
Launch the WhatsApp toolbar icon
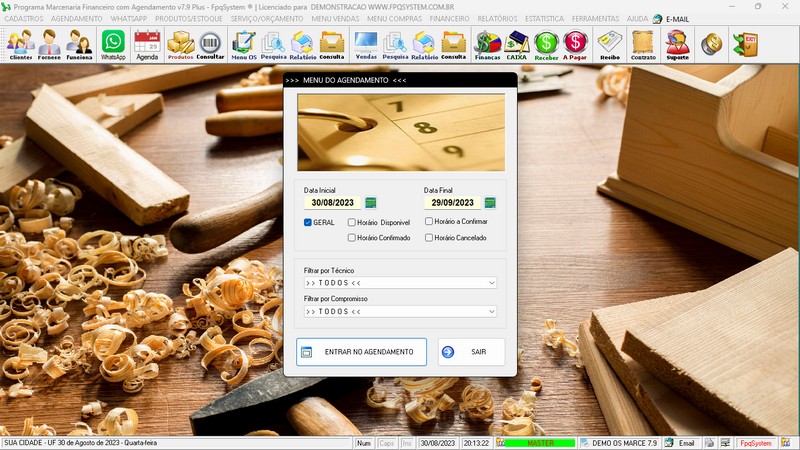(x=113, y=44)
